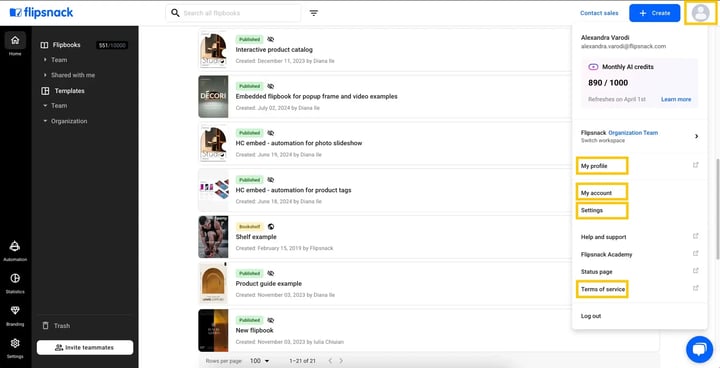The image size is (720, 368).
Task: Open the live chat bubble
Action: click(699, 350)
